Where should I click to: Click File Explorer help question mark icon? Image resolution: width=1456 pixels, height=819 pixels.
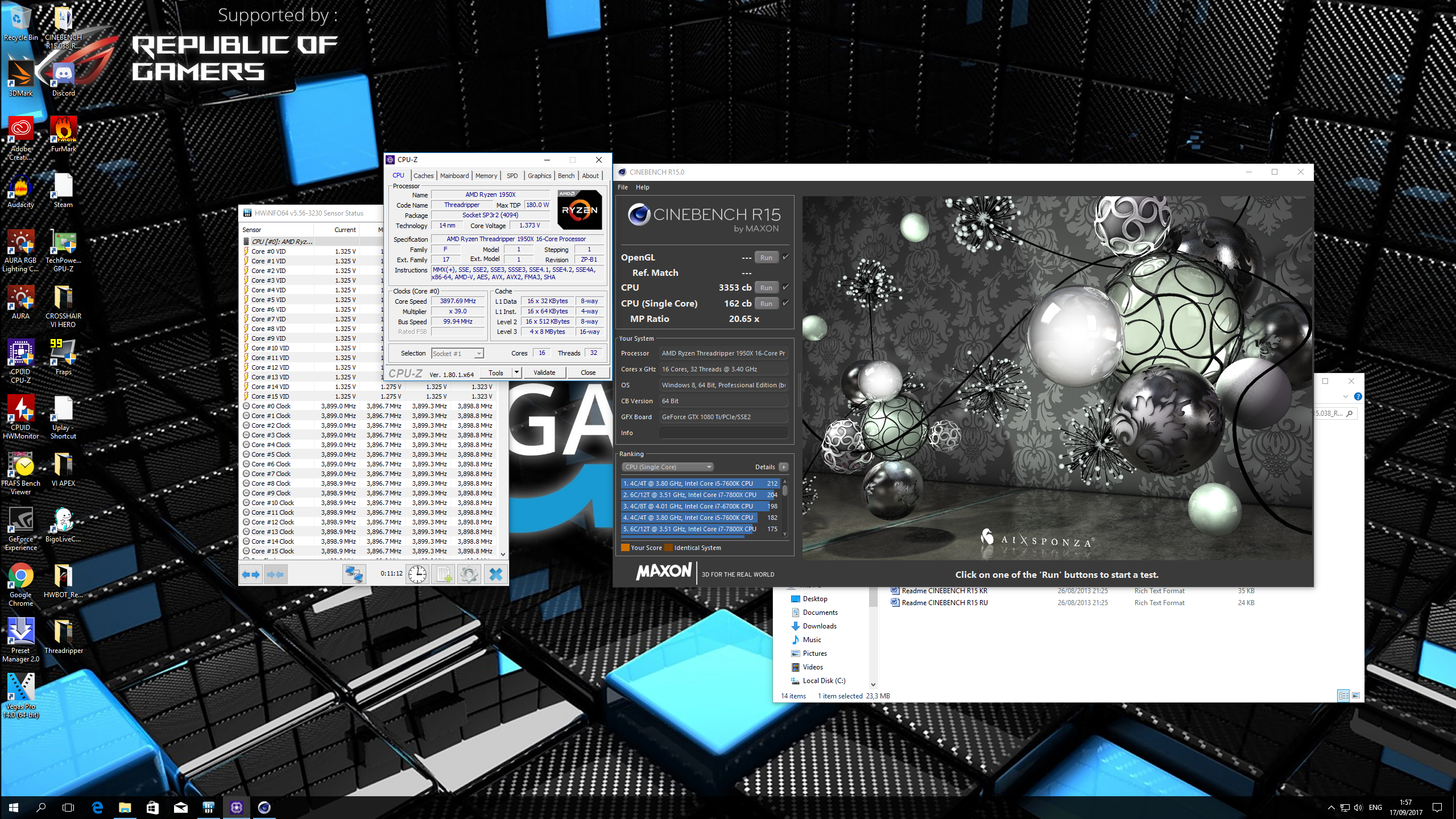[1358, 396]
